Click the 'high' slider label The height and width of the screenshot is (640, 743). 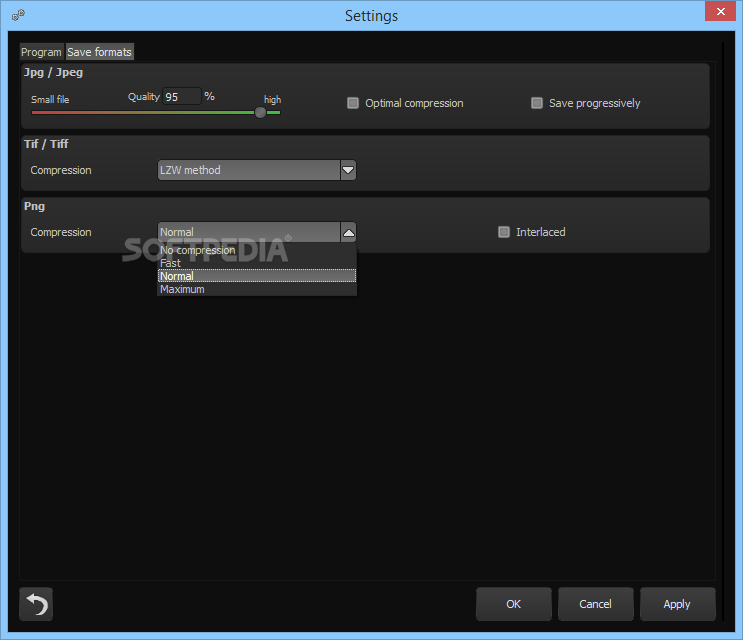272,100
